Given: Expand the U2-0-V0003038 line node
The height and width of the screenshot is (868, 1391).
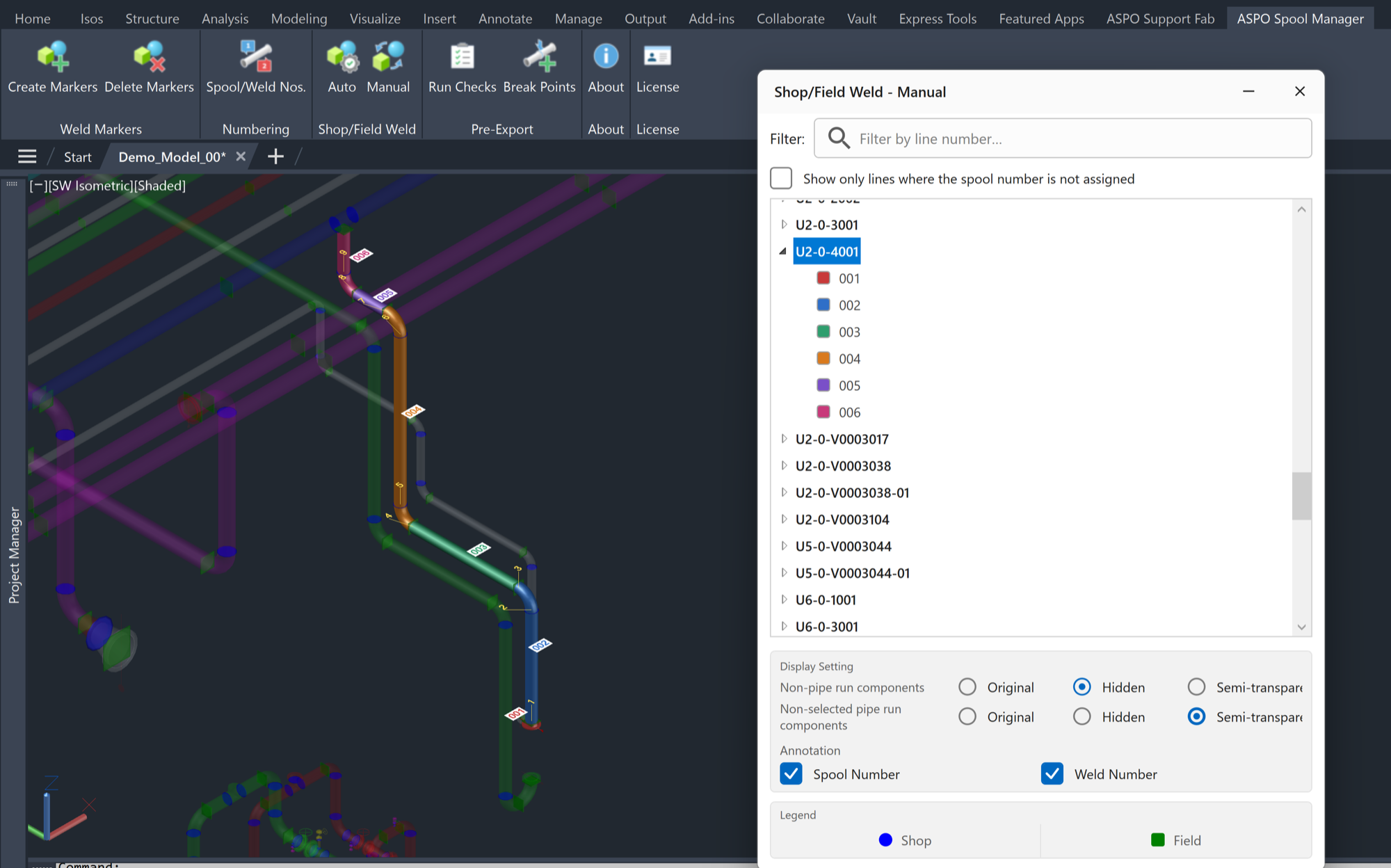Looking at the screenshot, I should tap(784, 465).
